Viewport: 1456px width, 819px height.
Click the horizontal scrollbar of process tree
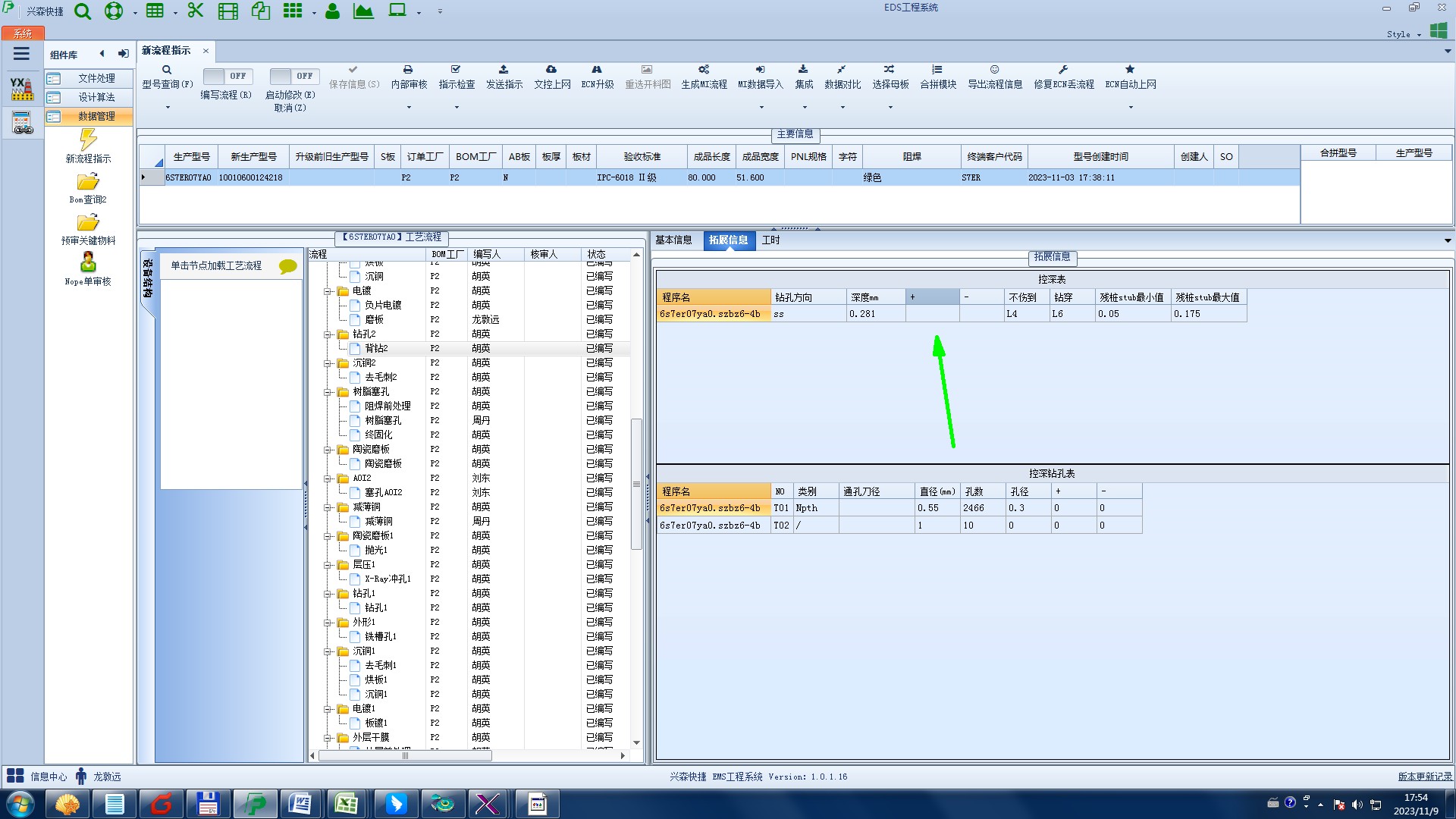405,756
